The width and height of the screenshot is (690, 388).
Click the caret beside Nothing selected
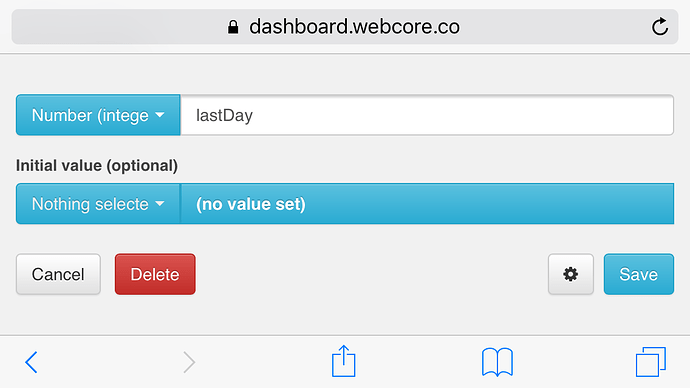(x=160, y=204)
